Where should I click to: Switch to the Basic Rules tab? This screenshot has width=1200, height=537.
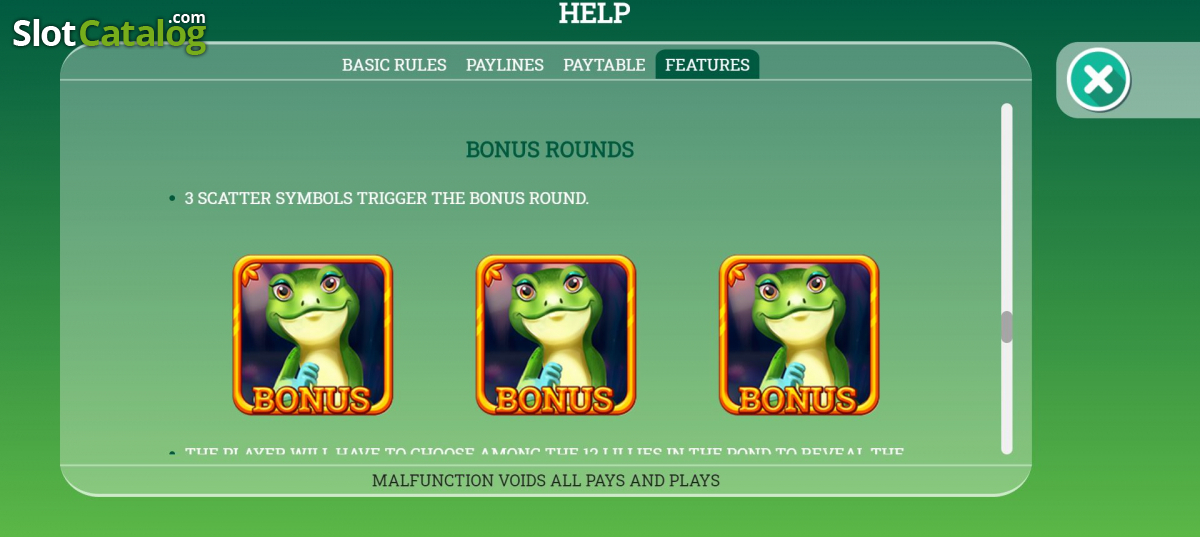point(394,65)
